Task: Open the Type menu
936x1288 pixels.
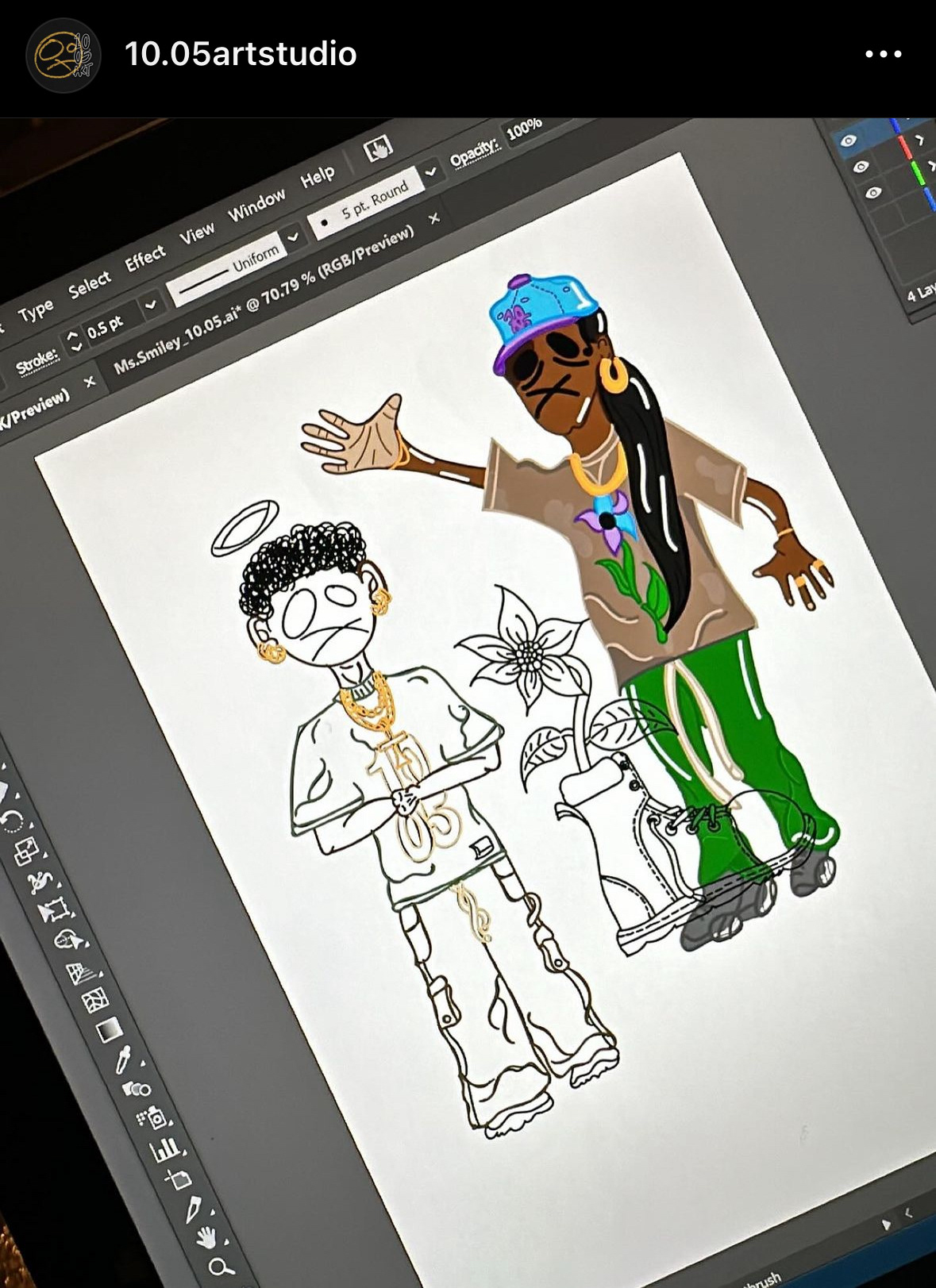Action: pyautogui.click(x=35, y=311)
